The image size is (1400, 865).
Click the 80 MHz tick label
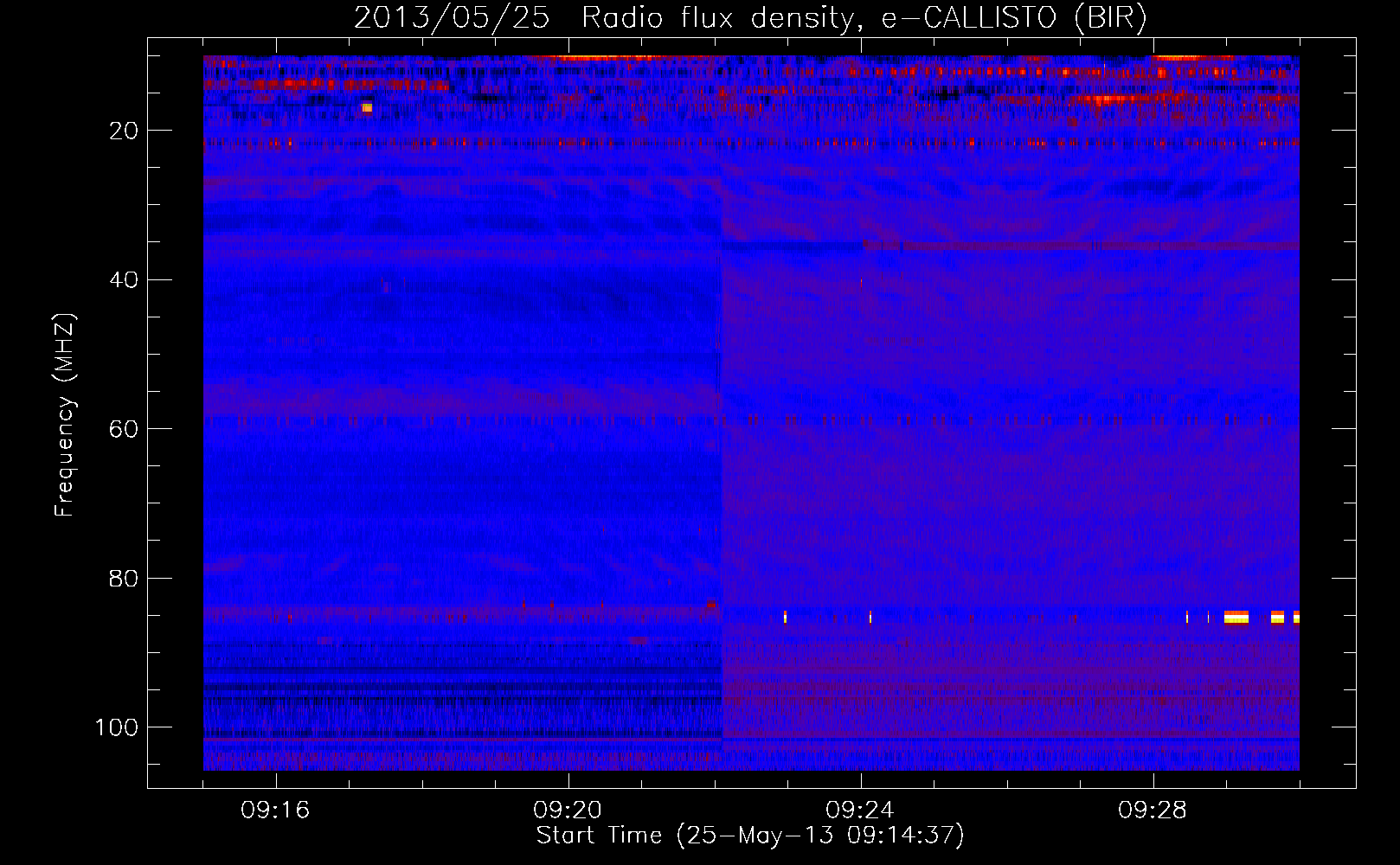(x=124, y=578)
